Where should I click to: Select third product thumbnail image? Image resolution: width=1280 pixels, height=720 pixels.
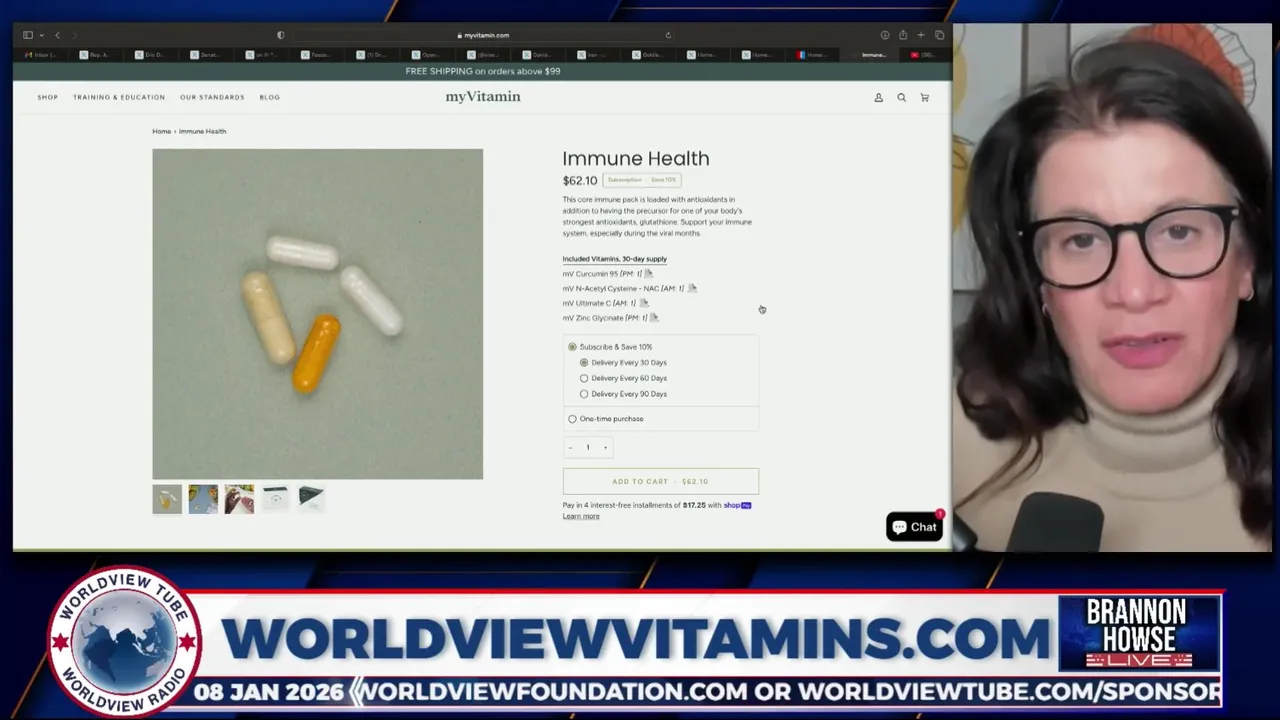[x=239, y=499]
